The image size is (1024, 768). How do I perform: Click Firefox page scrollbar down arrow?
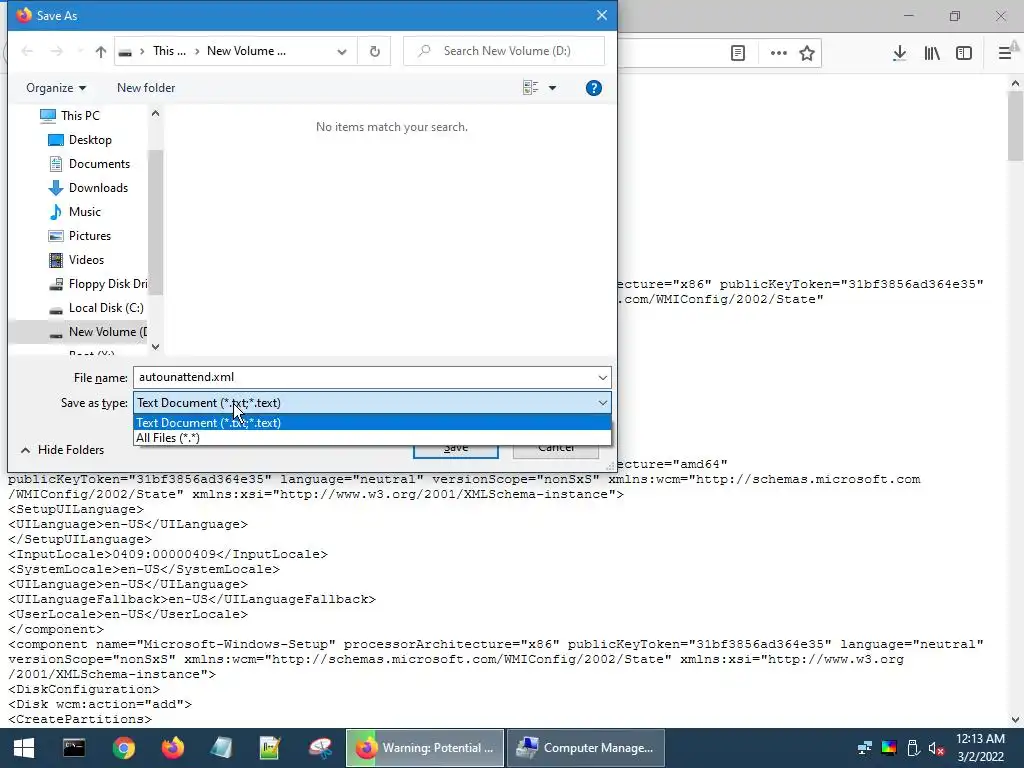1016,720
